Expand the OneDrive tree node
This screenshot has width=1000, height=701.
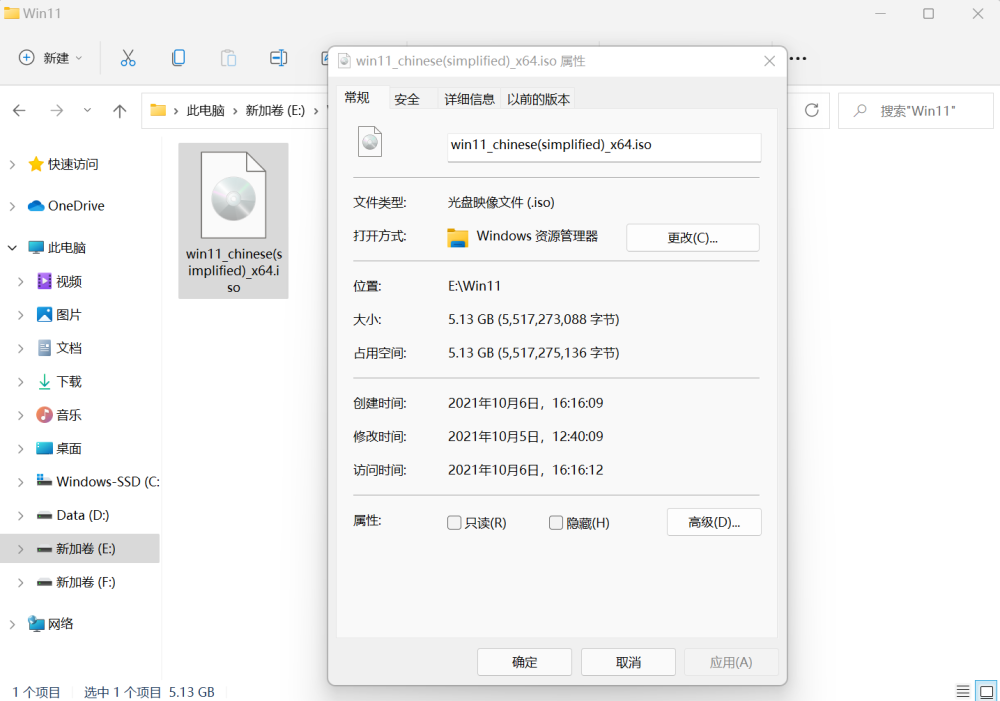[12, 206]
